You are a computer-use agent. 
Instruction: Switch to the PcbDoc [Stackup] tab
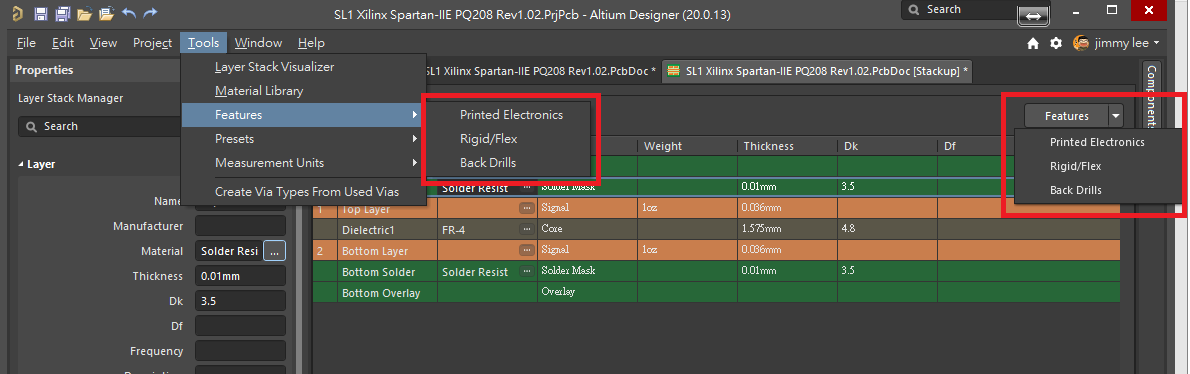[817, 71]
